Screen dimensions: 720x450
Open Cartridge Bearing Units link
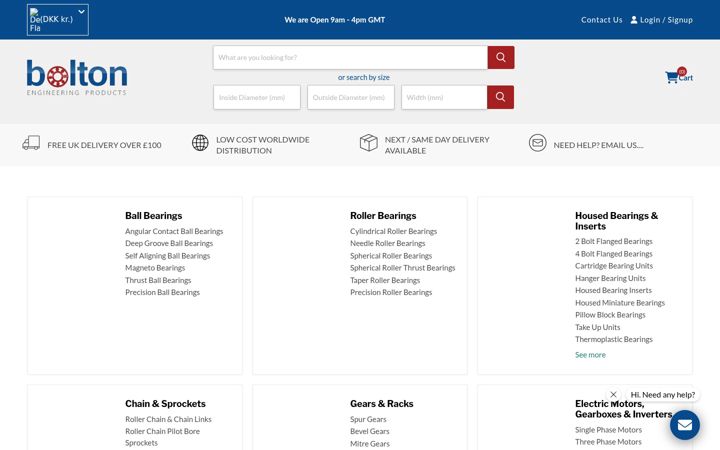point(614,266)
